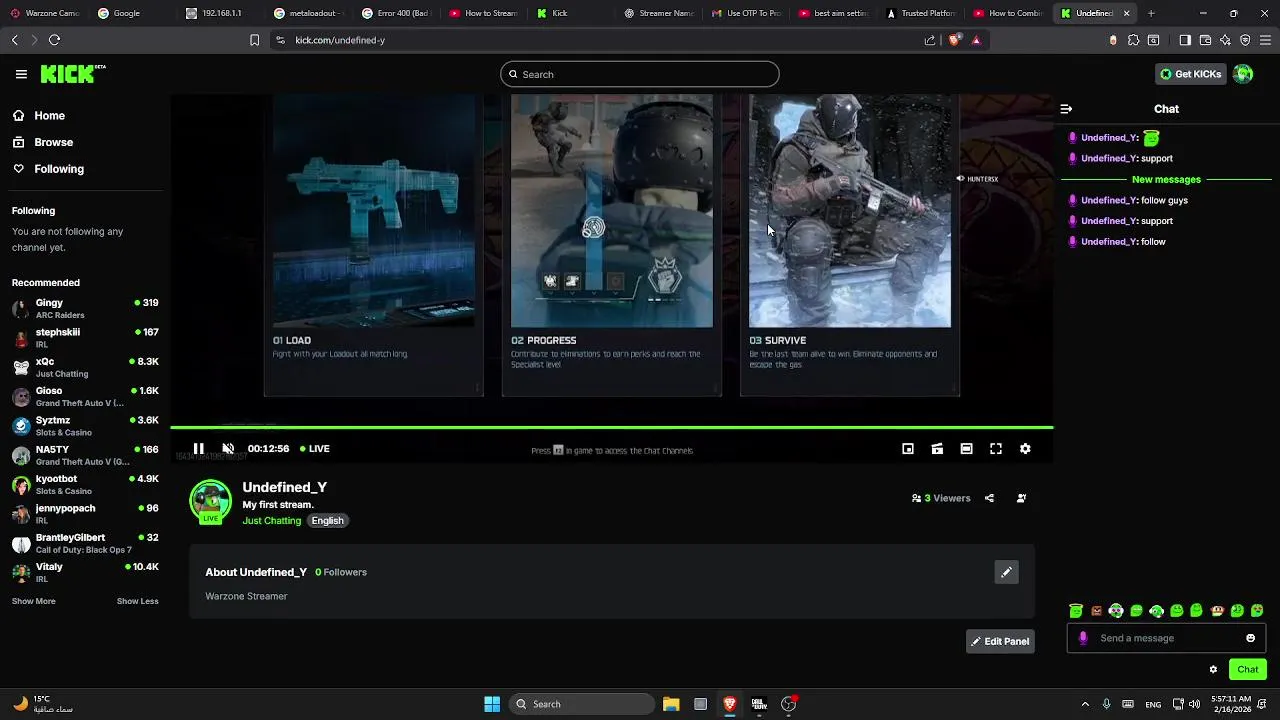Collapse recommended list with Show Less

(137, 601)
